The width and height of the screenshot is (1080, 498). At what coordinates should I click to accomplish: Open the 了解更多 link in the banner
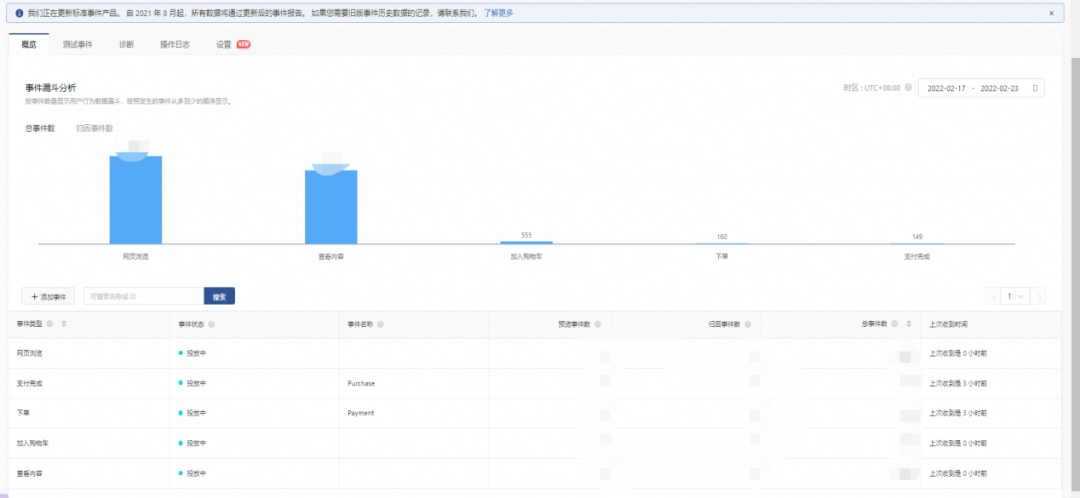tap(498, 13)
